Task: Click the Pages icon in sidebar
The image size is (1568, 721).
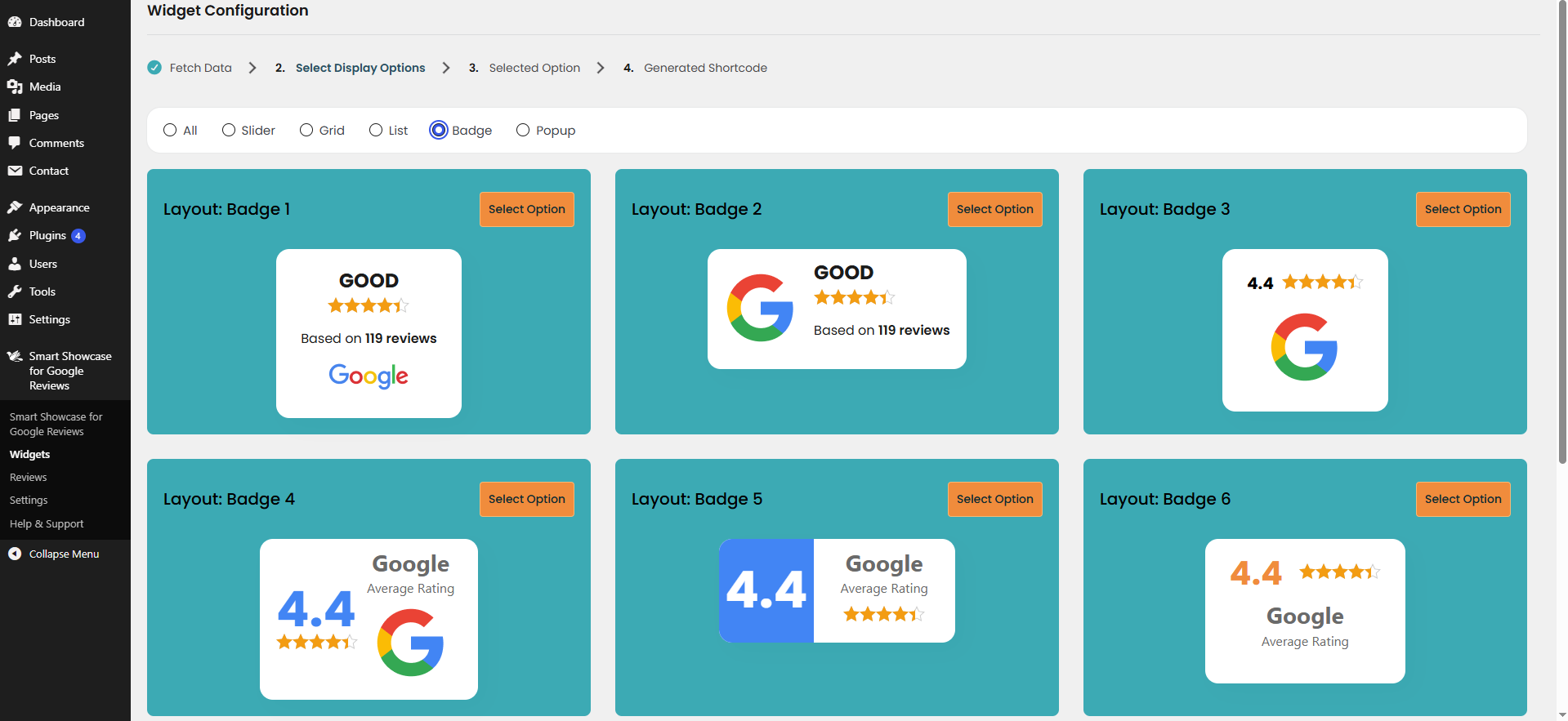Action: 15,115
